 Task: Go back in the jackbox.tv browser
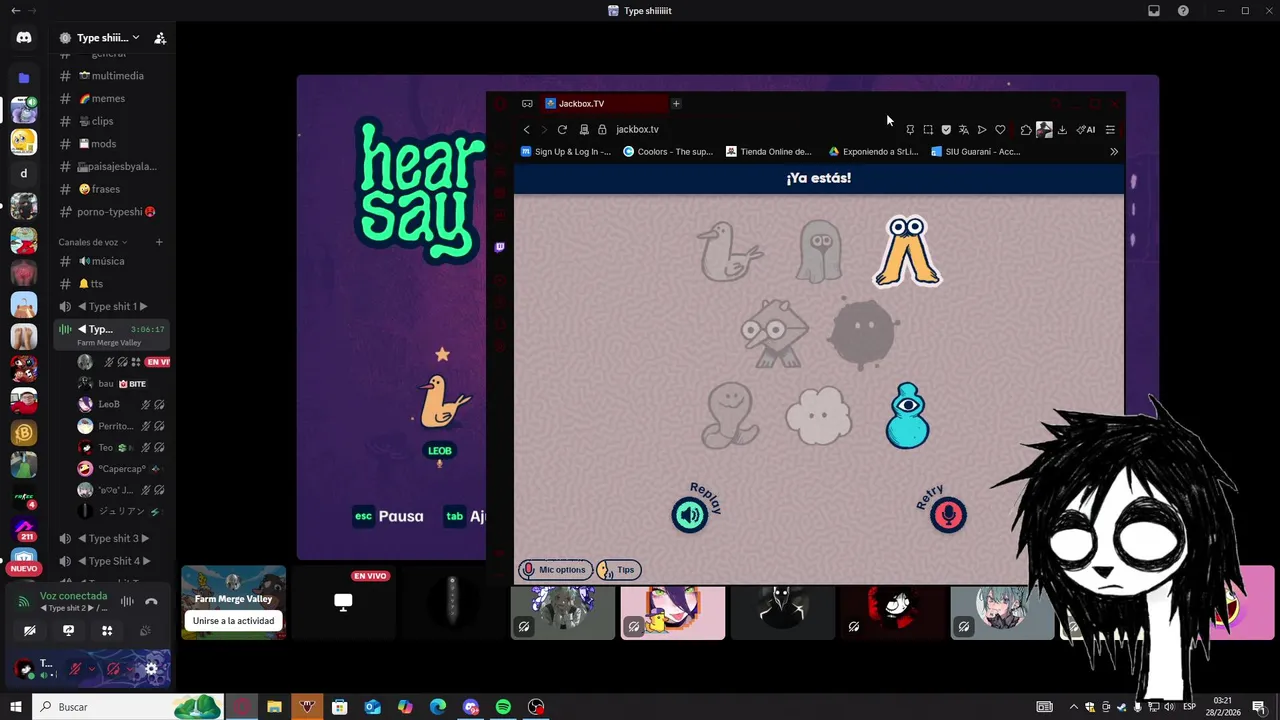coord(527,129)
